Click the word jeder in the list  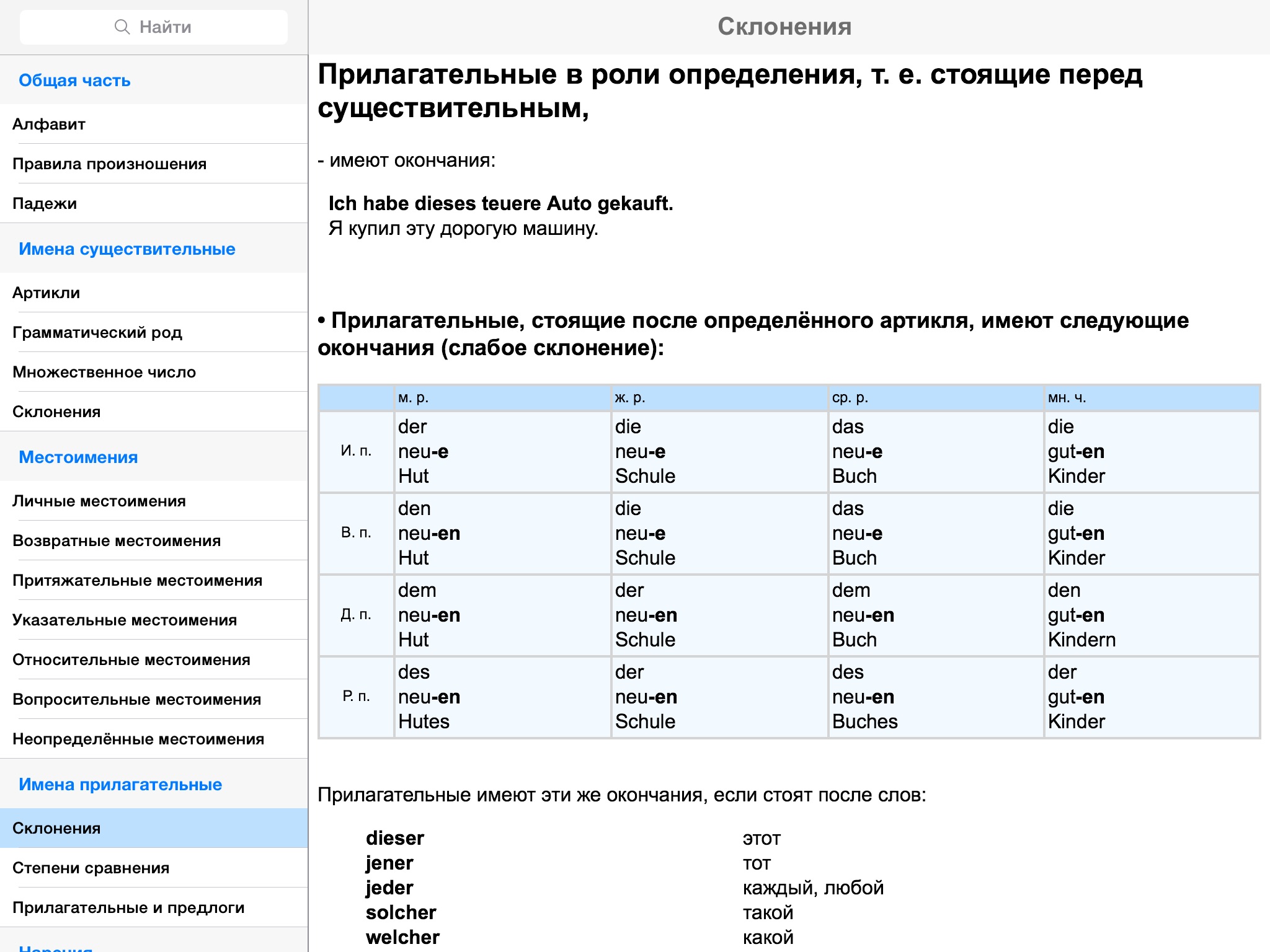pyautogui.click(x=389, y=888)
